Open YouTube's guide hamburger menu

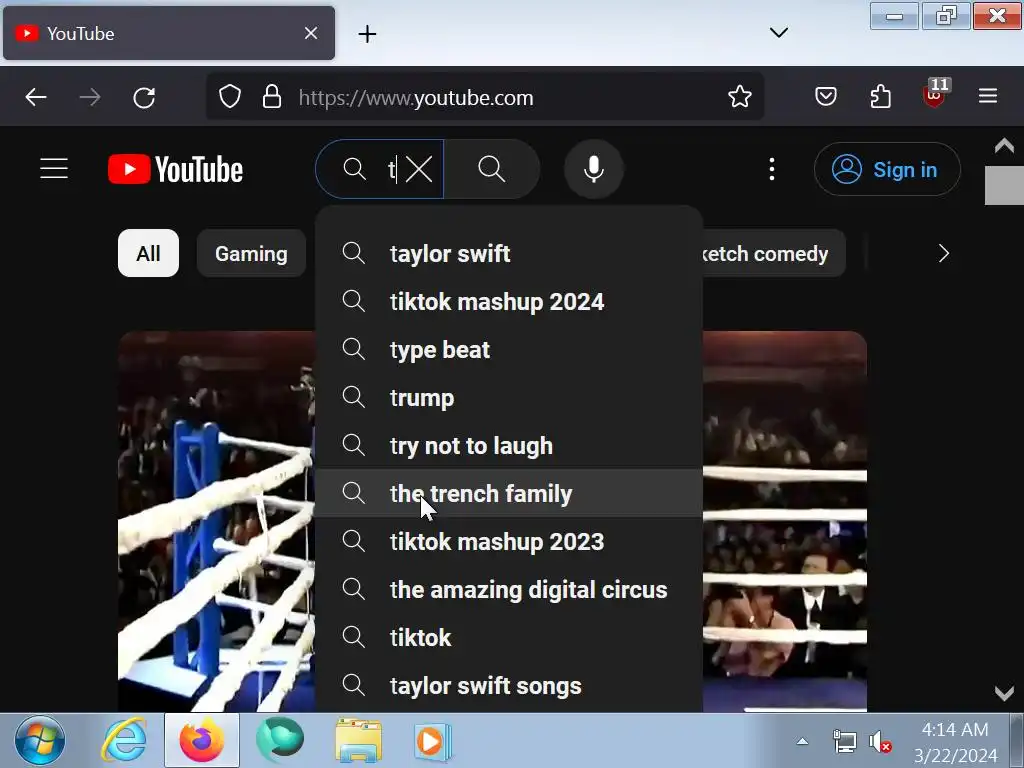54,168
